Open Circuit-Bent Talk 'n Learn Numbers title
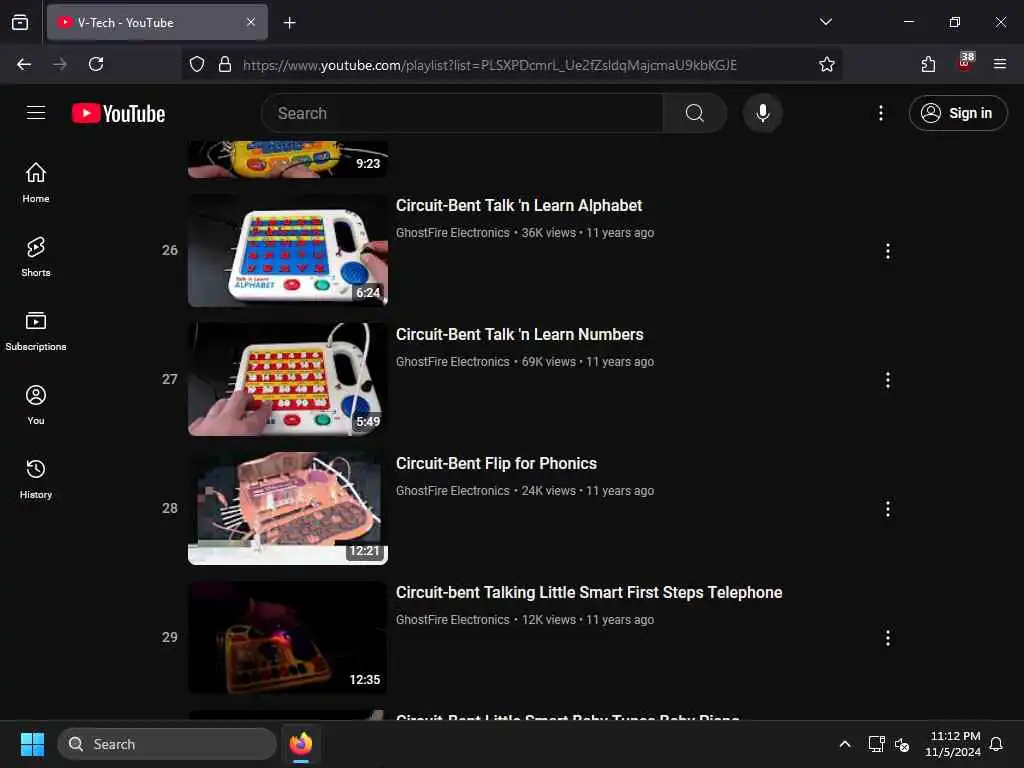Image resolution: width=1024 pixels, height=768 pixels. pyautogui.click(x=519, y=334)
